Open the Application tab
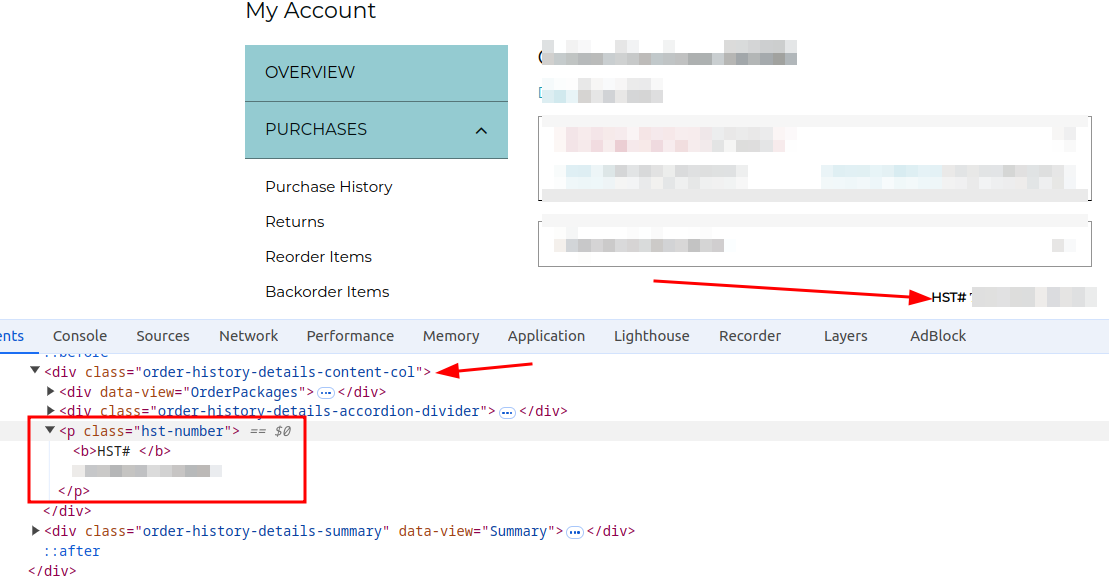Image resolution: width=1109 pixels, height=584 pixels. coord(546,336)
